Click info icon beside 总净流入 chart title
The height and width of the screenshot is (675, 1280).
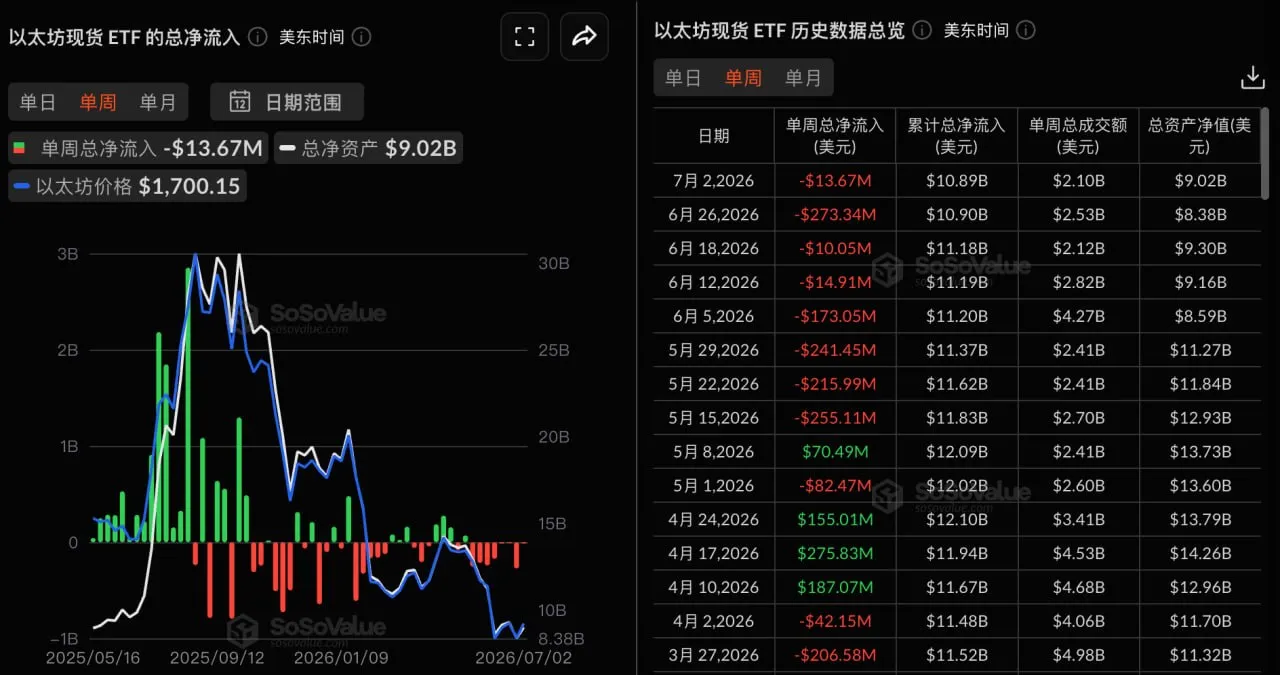point(258,37)
